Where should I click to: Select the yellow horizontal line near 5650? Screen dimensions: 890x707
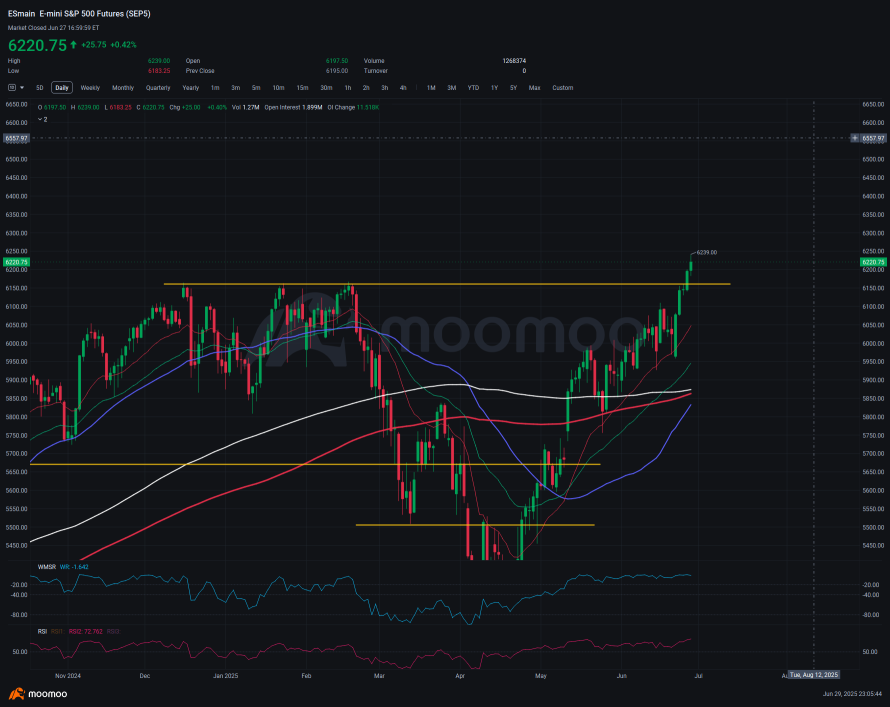pos(315,464)
